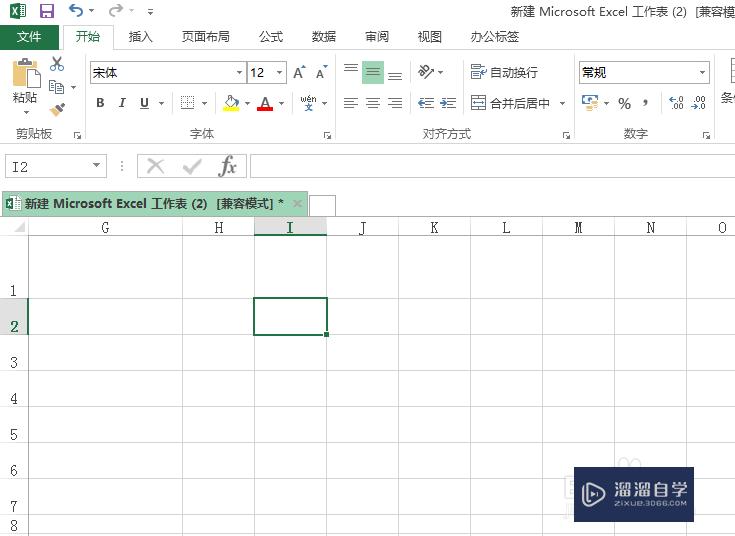
Task: Decrease font size with small A icon
Action: coord(322,73)
